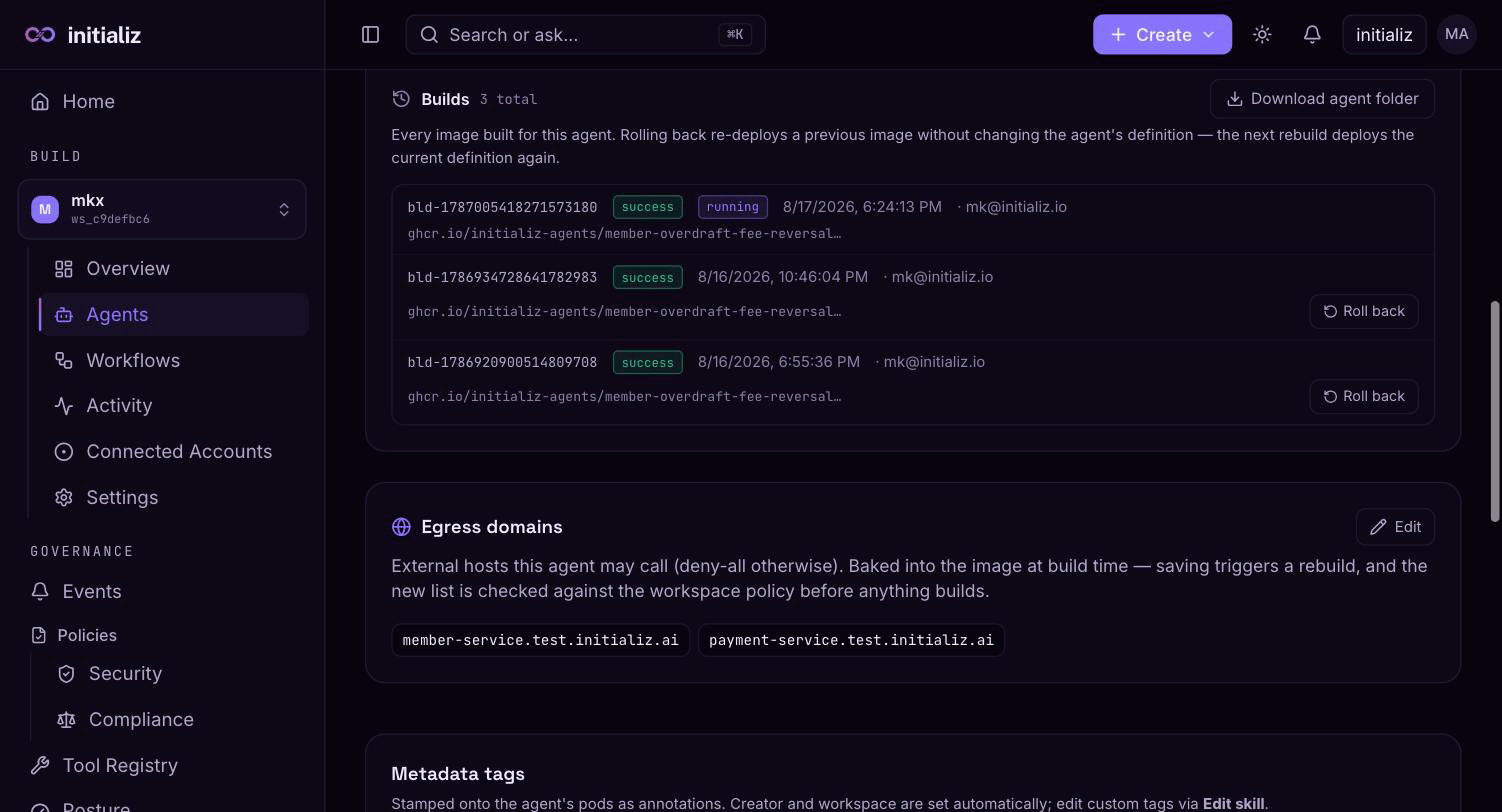This screenshot has width=1502, height=812.
Task: Click the search magnifier icon
Action: point(429,35)
